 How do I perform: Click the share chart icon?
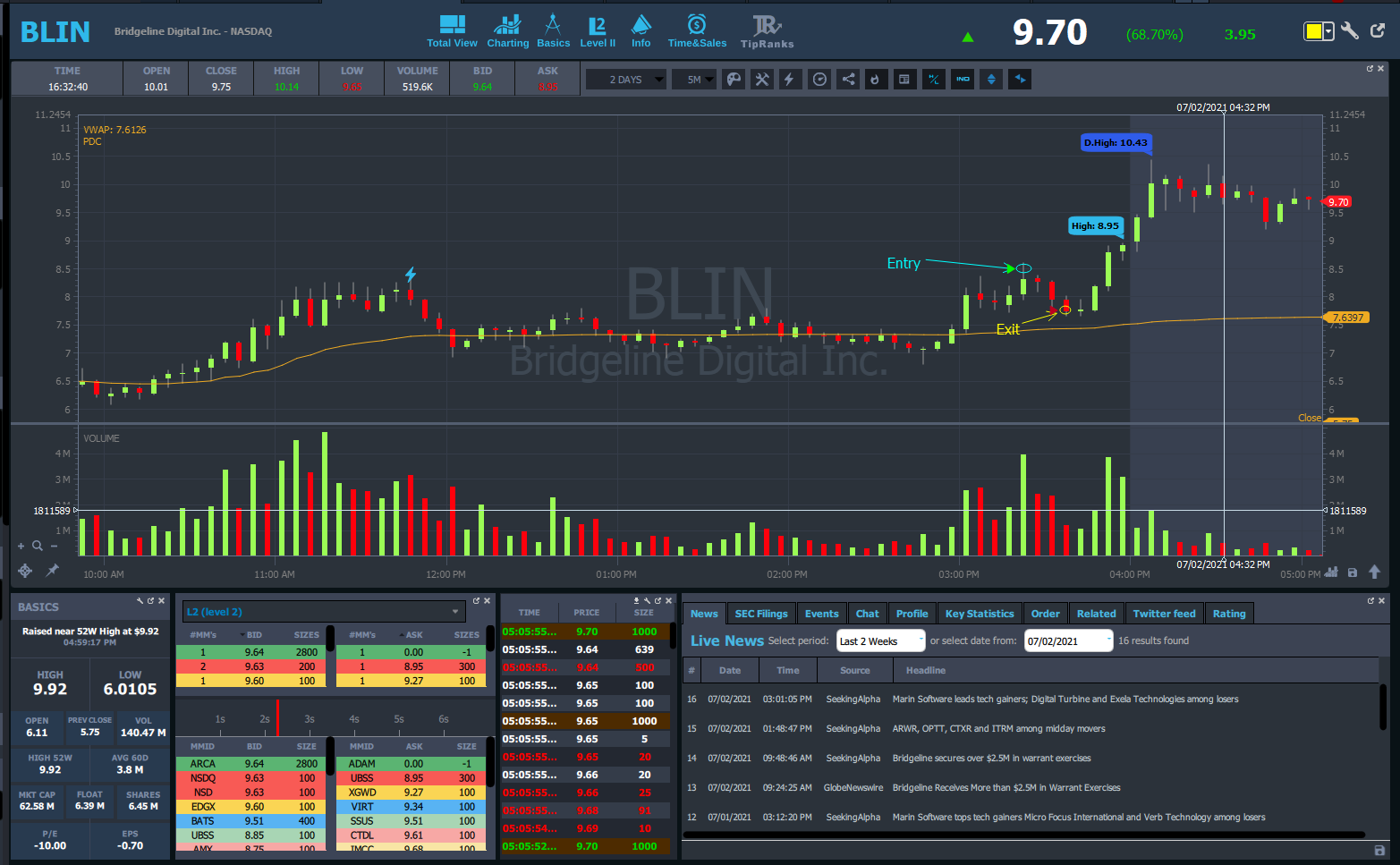coord(848,80)
